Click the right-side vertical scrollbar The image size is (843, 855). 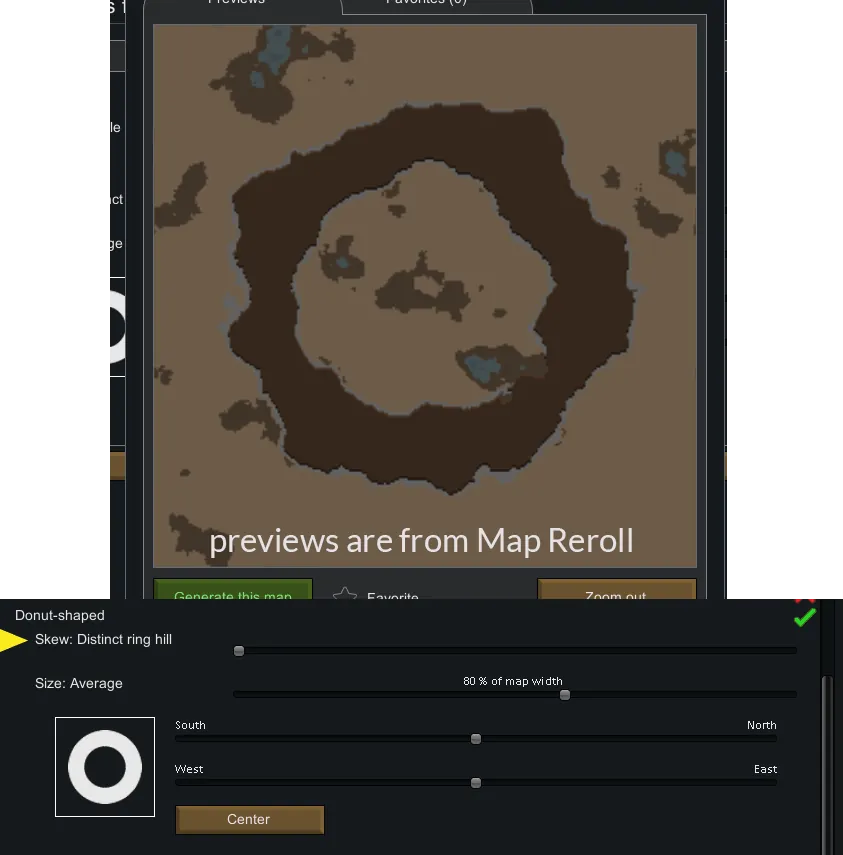coord(827,760)
